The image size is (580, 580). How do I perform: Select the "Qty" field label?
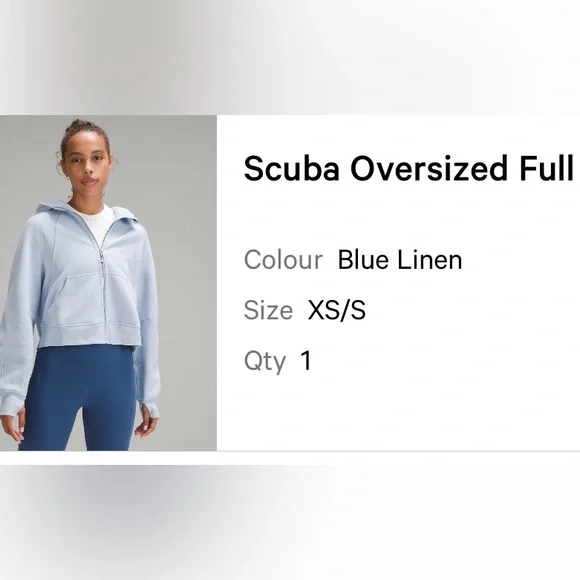click(265, 361)
